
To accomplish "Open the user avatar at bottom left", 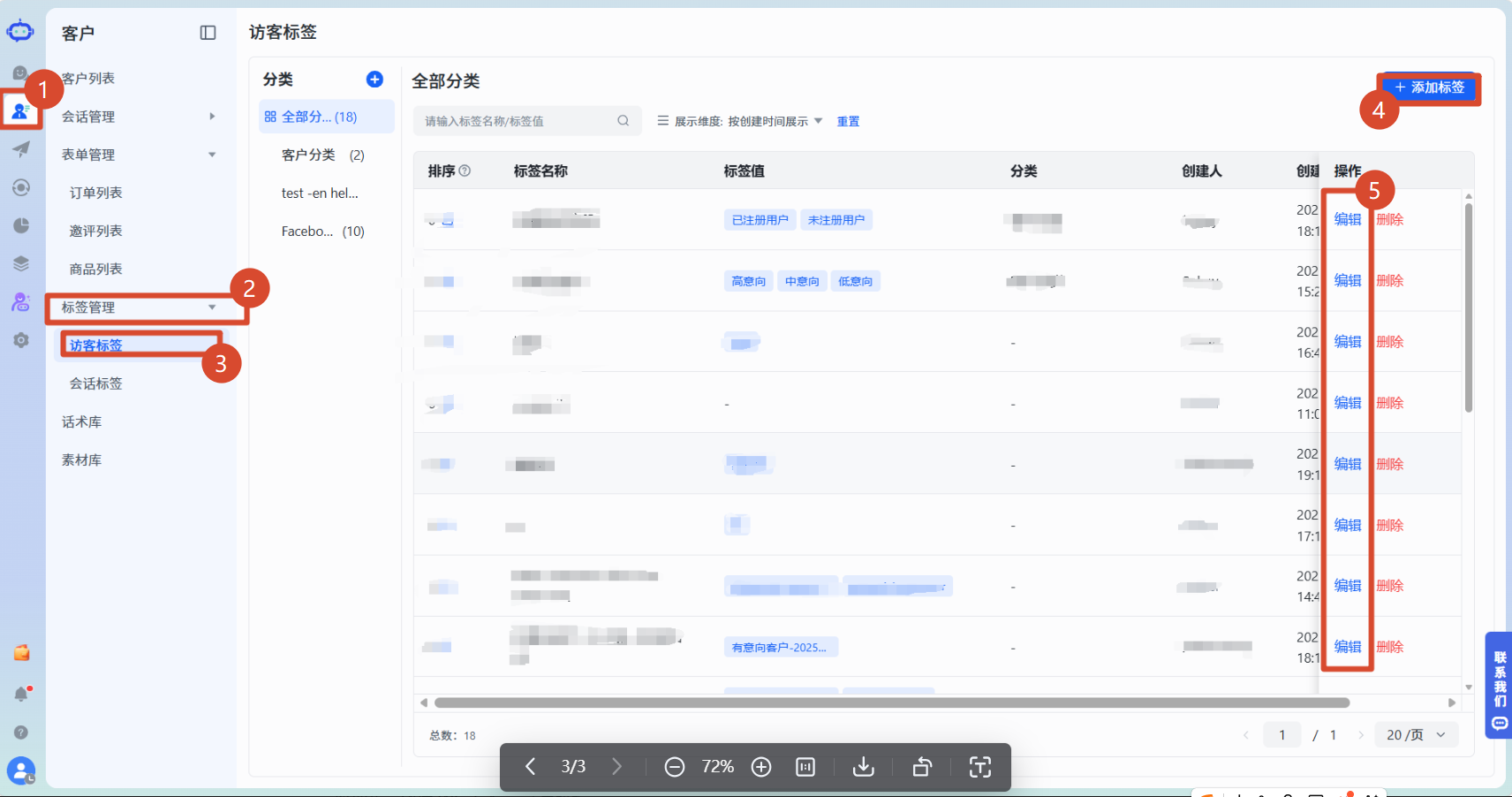I will click(20, 770).
